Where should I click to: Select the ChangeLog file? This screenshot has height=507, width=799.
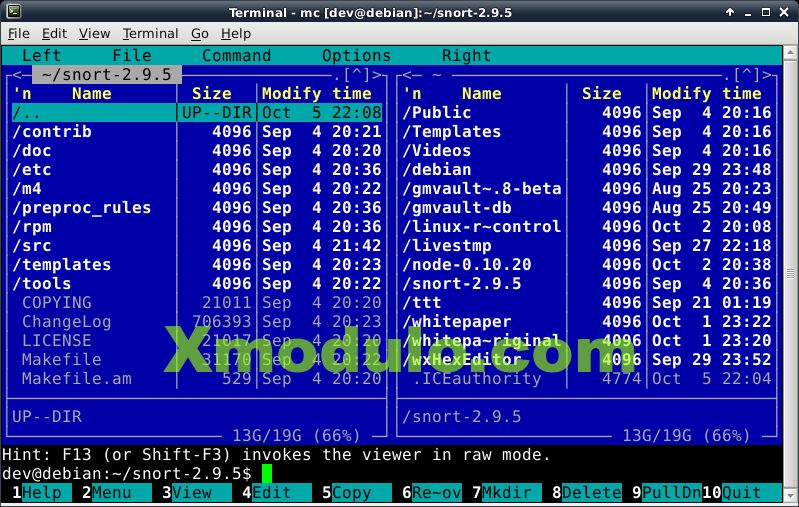pos(197,322)
